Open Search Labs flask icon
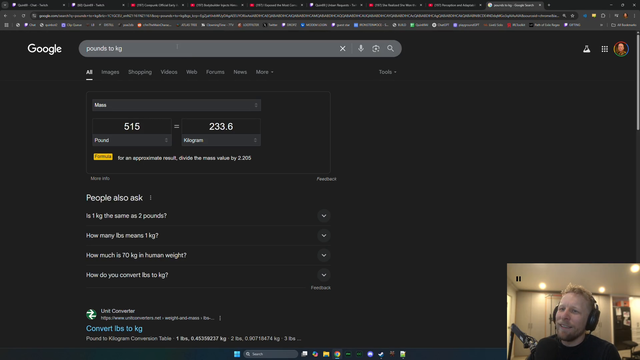This screenshot has height=360, width=640. point(587,49)
